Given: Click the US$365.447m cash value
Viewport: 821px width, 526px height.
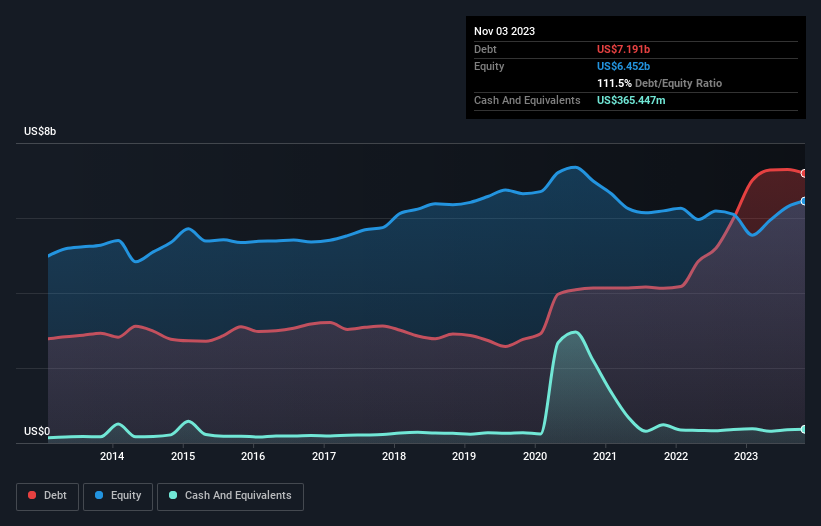Looking at the screenshot, I should [x=631, y=100].
